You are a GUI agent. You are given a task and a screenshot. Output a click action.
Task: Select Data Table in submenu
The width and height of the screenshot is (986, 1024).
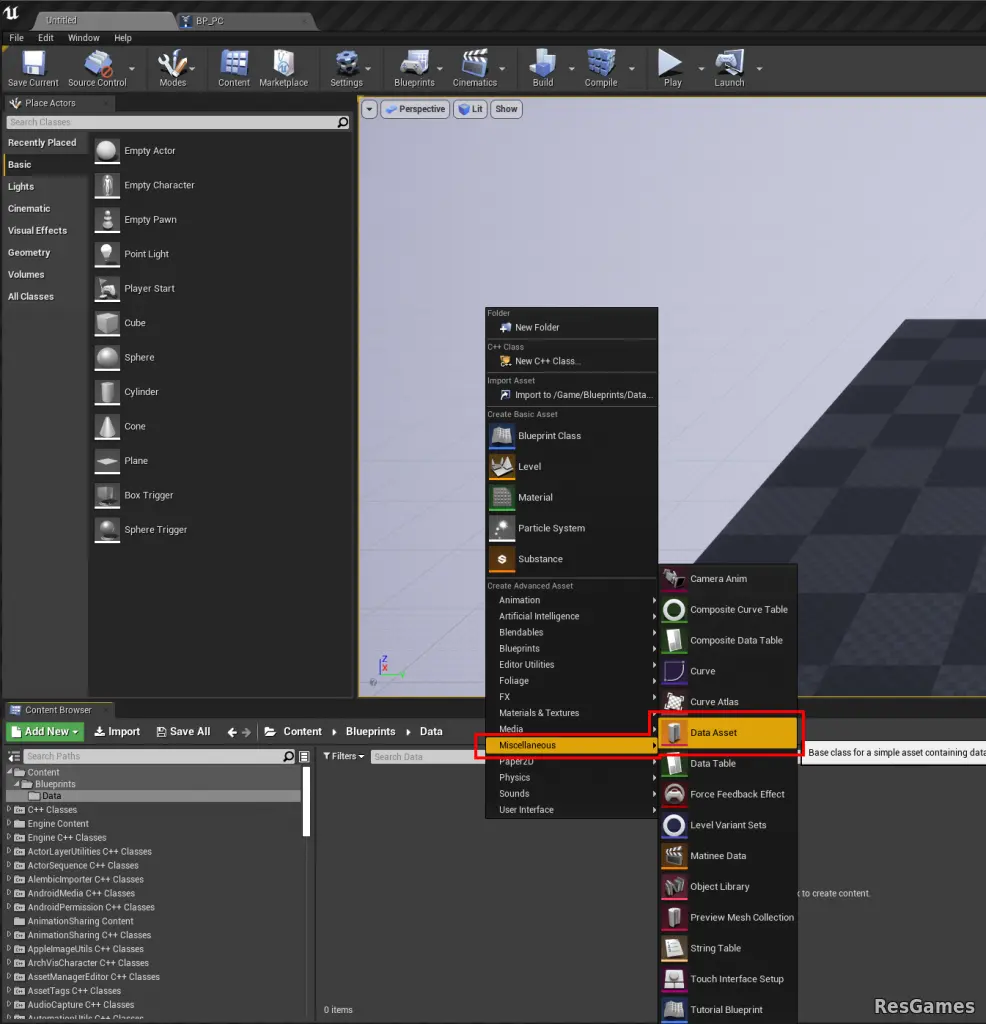[x=728, y=763]
